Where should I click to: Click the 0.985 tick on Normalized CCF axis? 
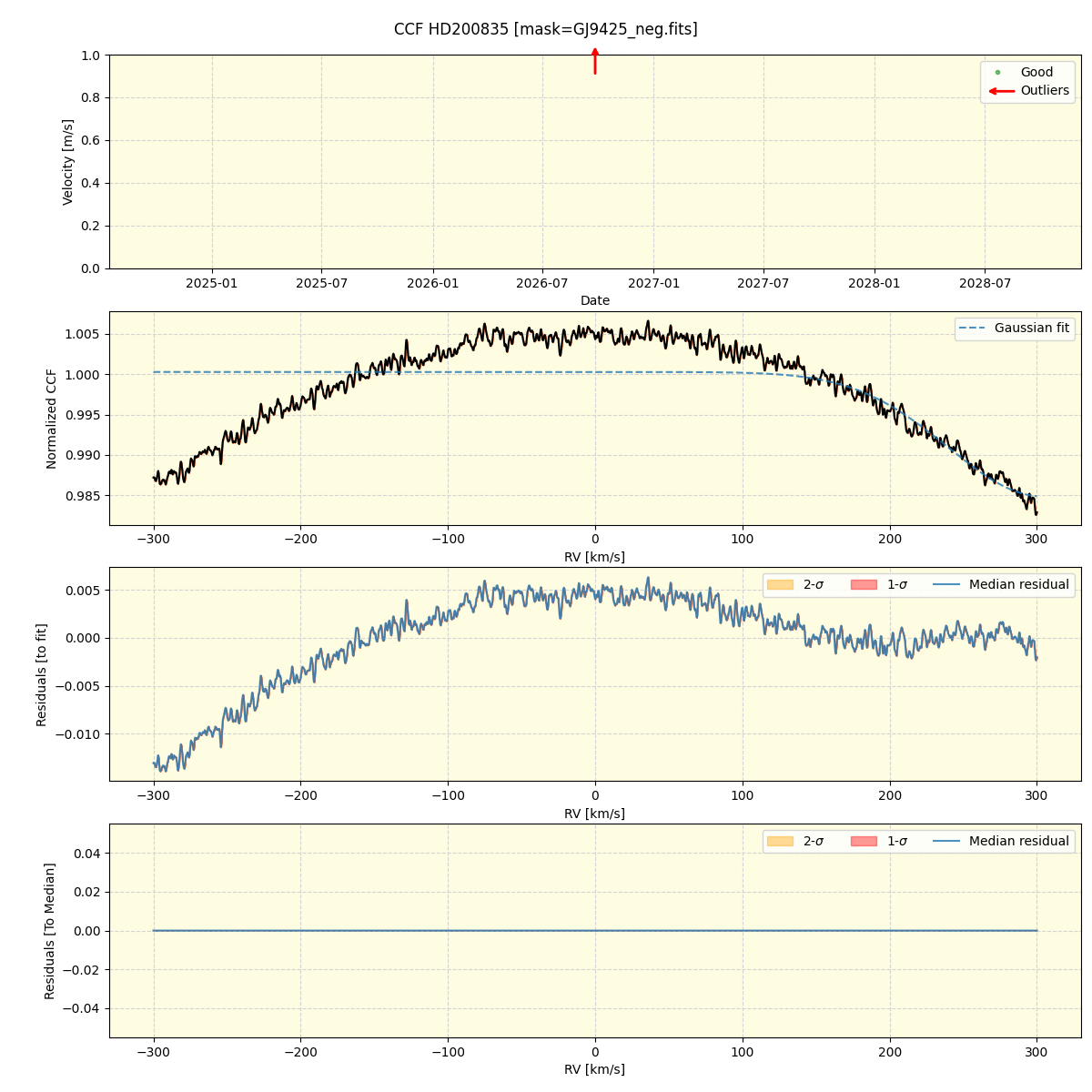pyautogui.click(x=84, y=496)
